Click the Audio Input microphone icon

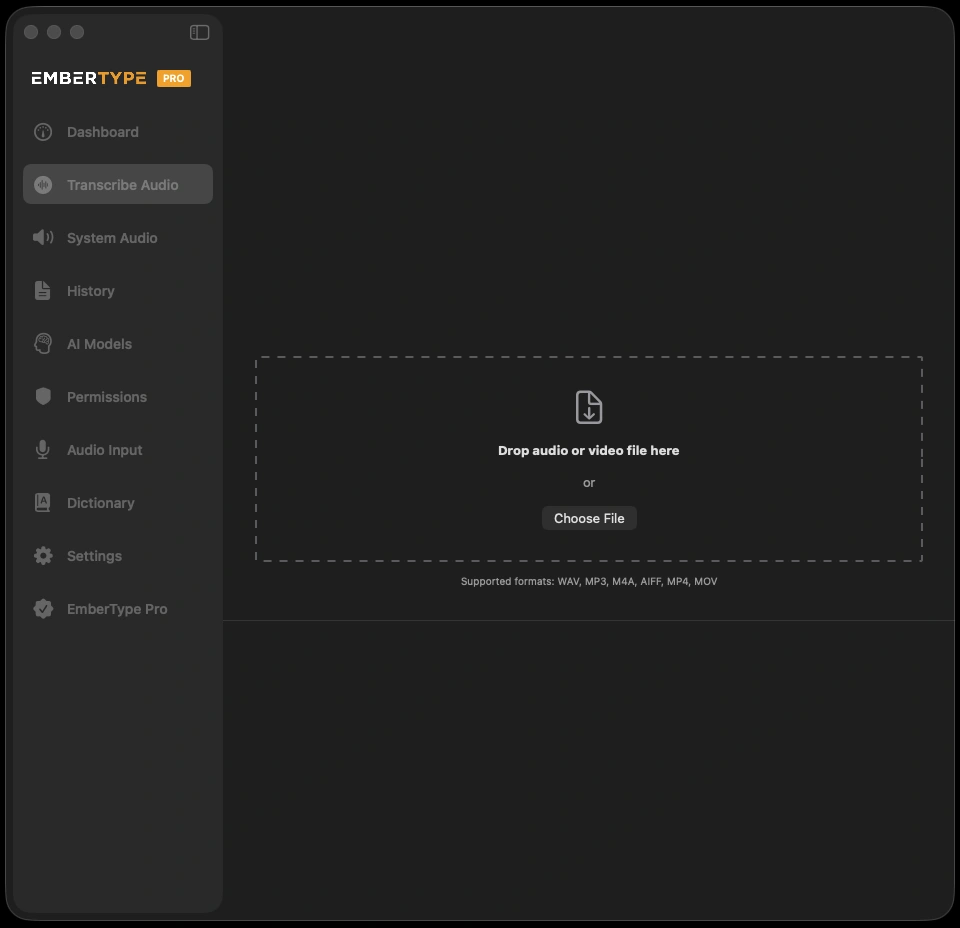point(42,450)
